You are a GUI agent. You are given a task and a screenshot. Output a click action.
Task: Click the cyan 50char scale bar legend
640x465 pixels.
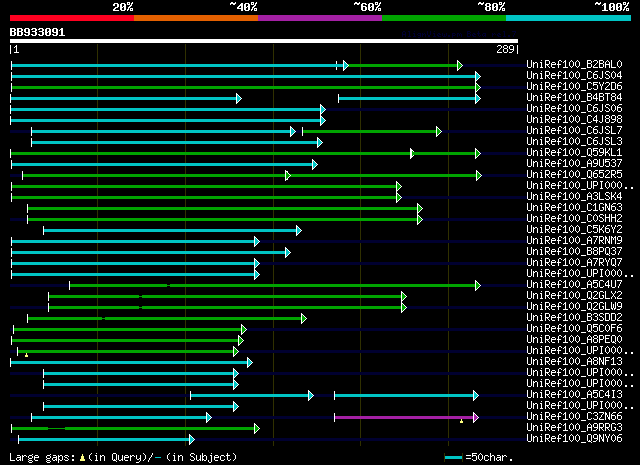pyautogui.click(x=453, y=458)
